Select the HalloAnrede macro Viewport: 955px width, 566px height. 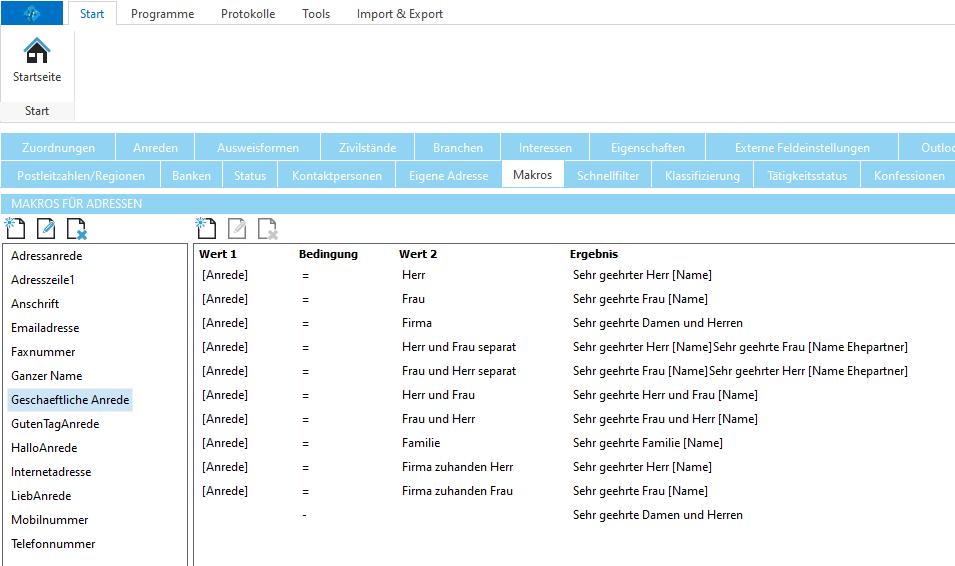point(44,448)
